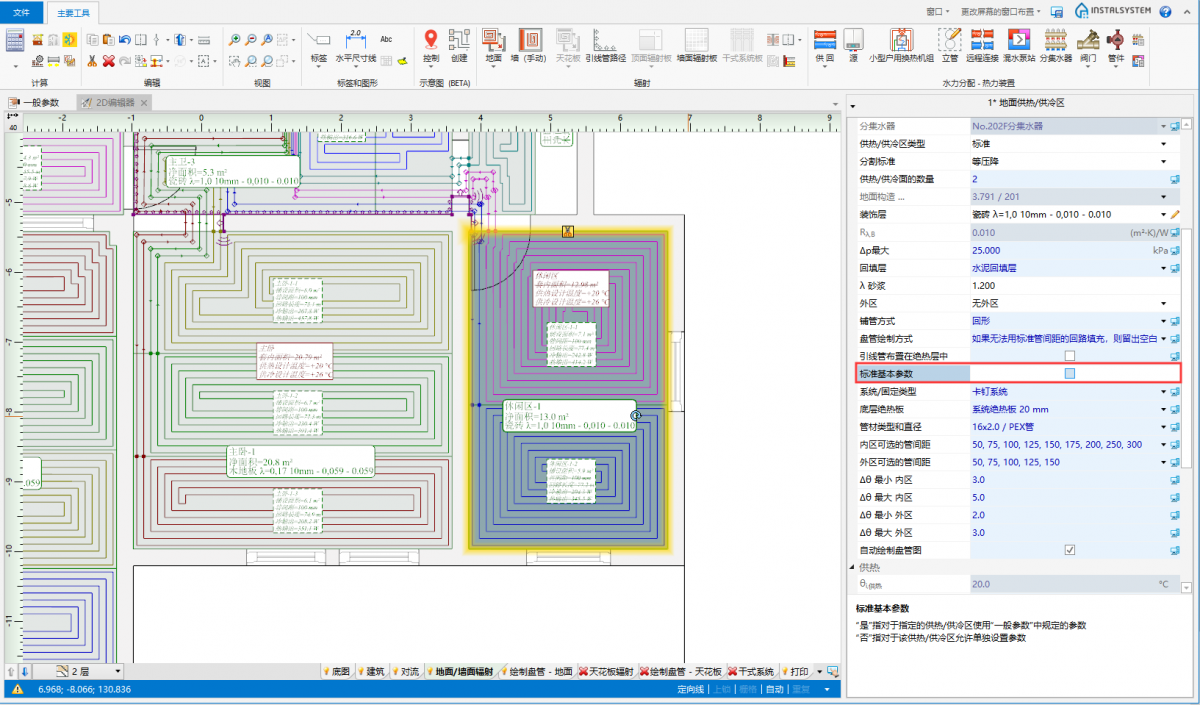Expand the 铺管方式 dropdown

click(1163, 321)
